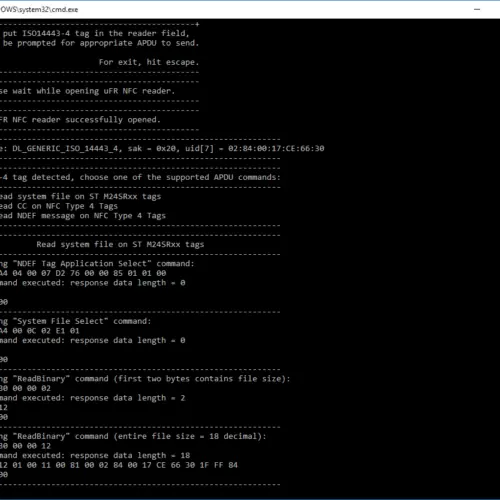This screenshot has height=500, width=500.
Task: Click the 'entire file size = 18 decimal' line
Action: click(x=133, y=436)
